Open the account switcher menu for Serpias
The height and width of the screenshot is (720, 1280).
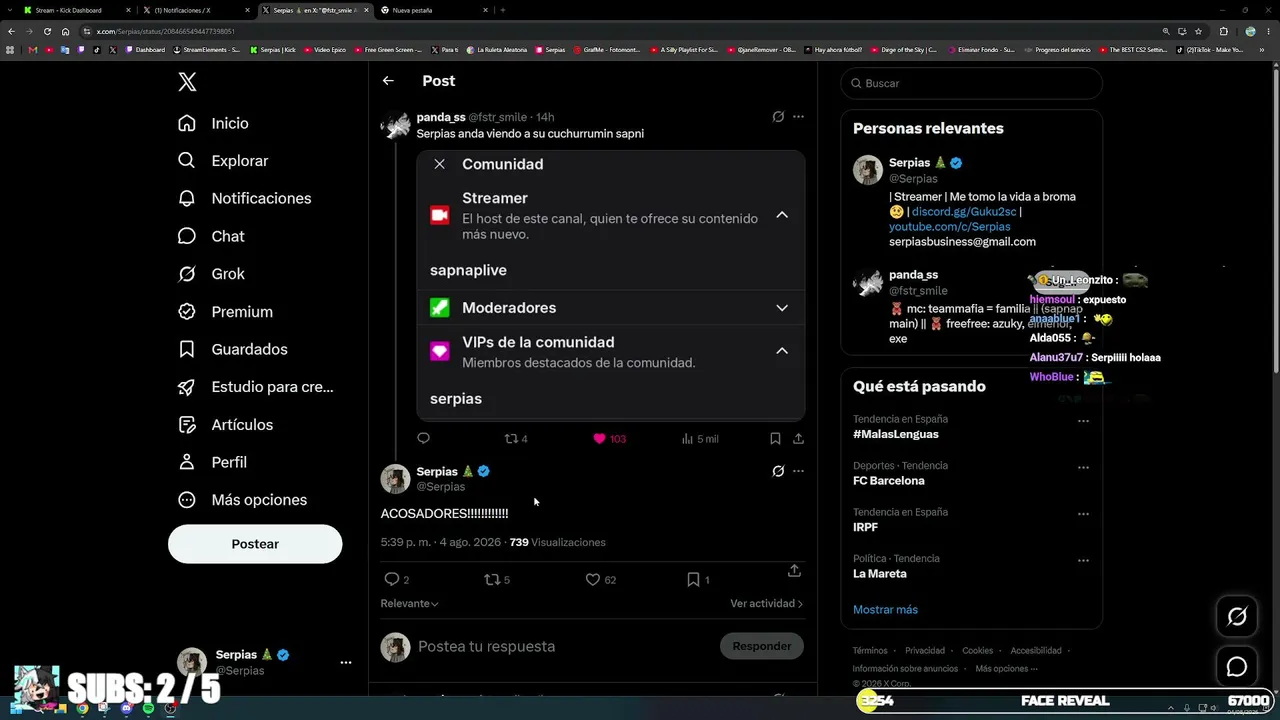[x=346, y=662]
